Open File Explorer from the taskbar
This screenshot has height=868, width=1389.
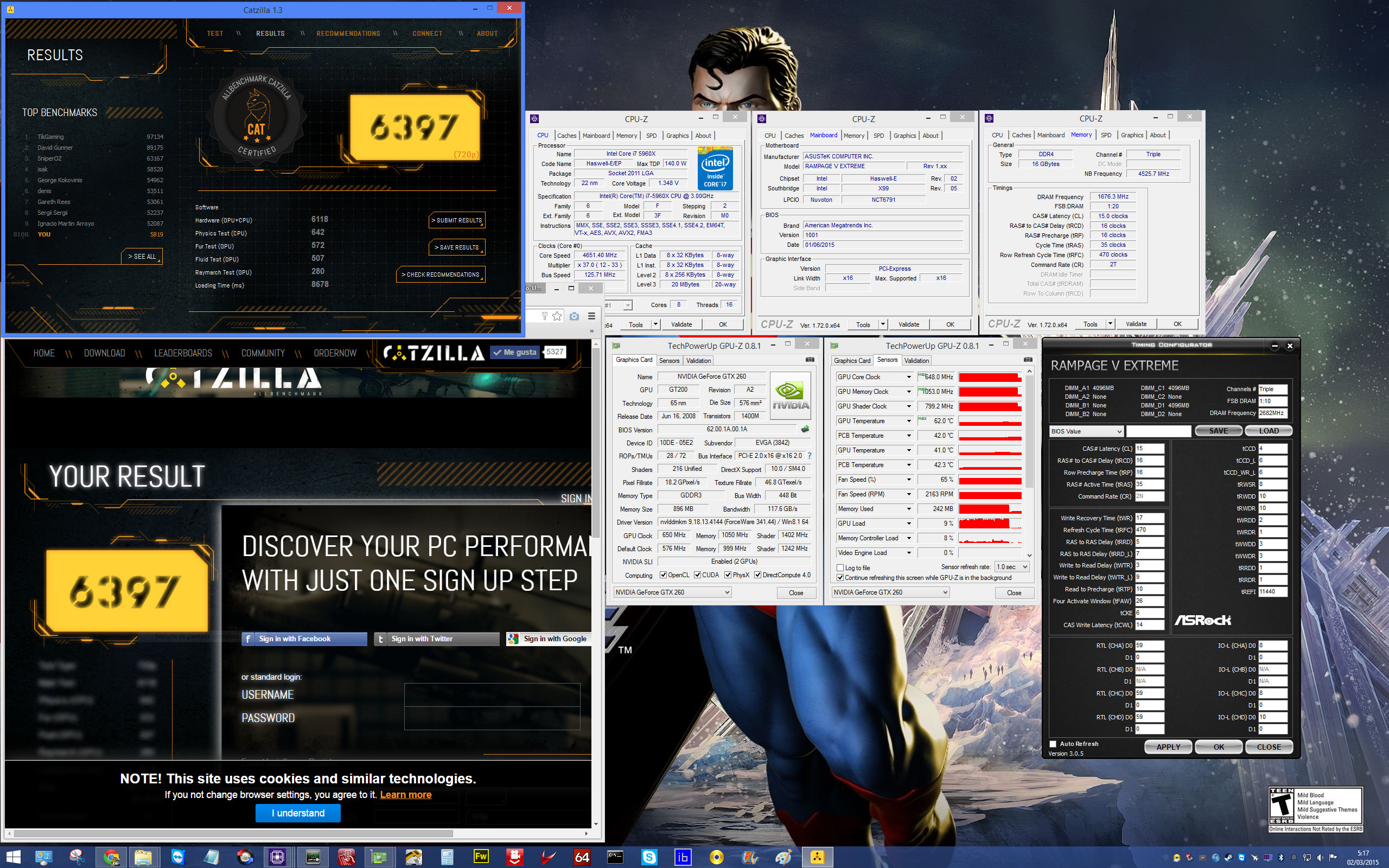[143, 857]
